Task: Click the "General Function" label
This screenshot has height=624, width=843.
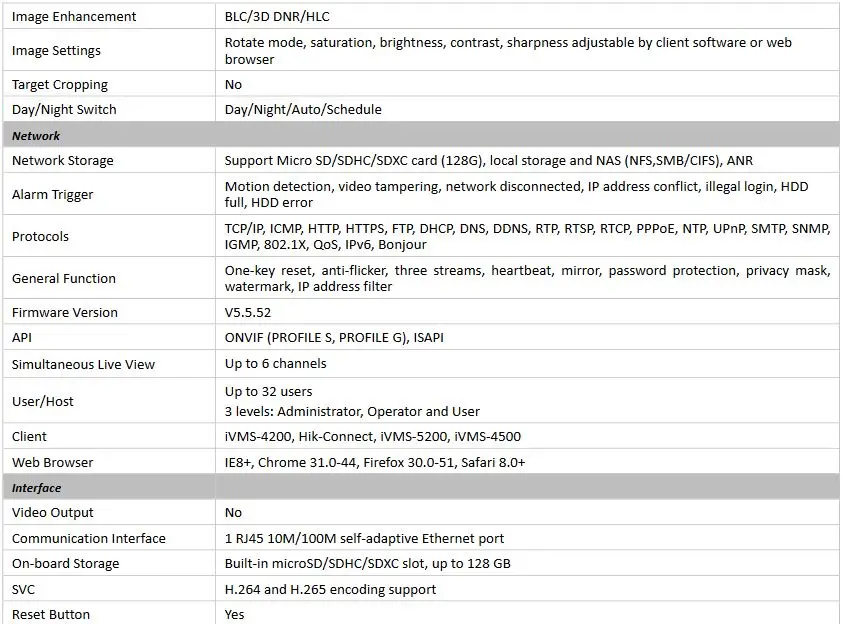Action: 63,278
